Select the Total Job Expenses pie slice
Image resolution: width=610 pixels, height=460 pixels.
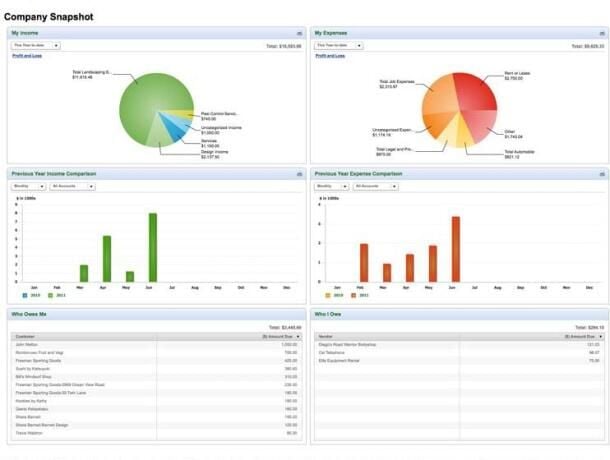(441, 95)
